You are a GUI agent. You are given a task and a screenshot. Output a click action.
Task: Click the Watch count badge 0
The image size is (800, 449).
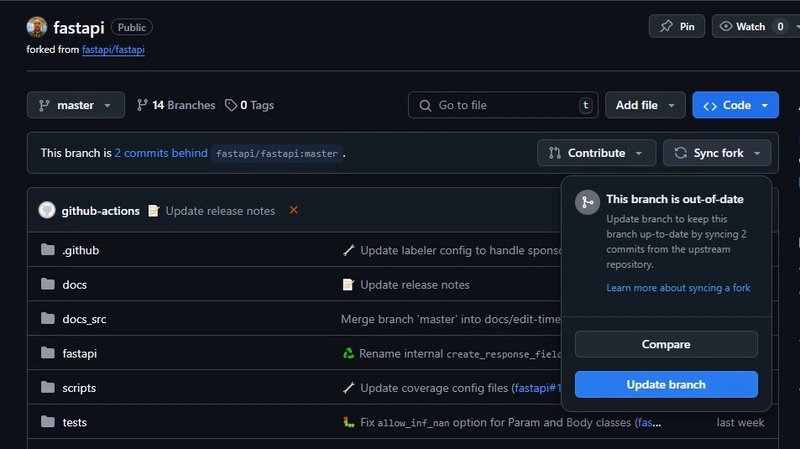[x=780, y=27]
